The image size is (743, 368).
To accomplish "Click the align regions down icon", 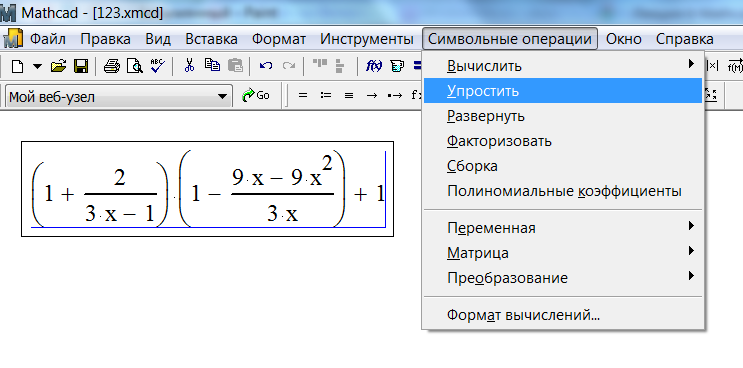I will tap(339, 66).
